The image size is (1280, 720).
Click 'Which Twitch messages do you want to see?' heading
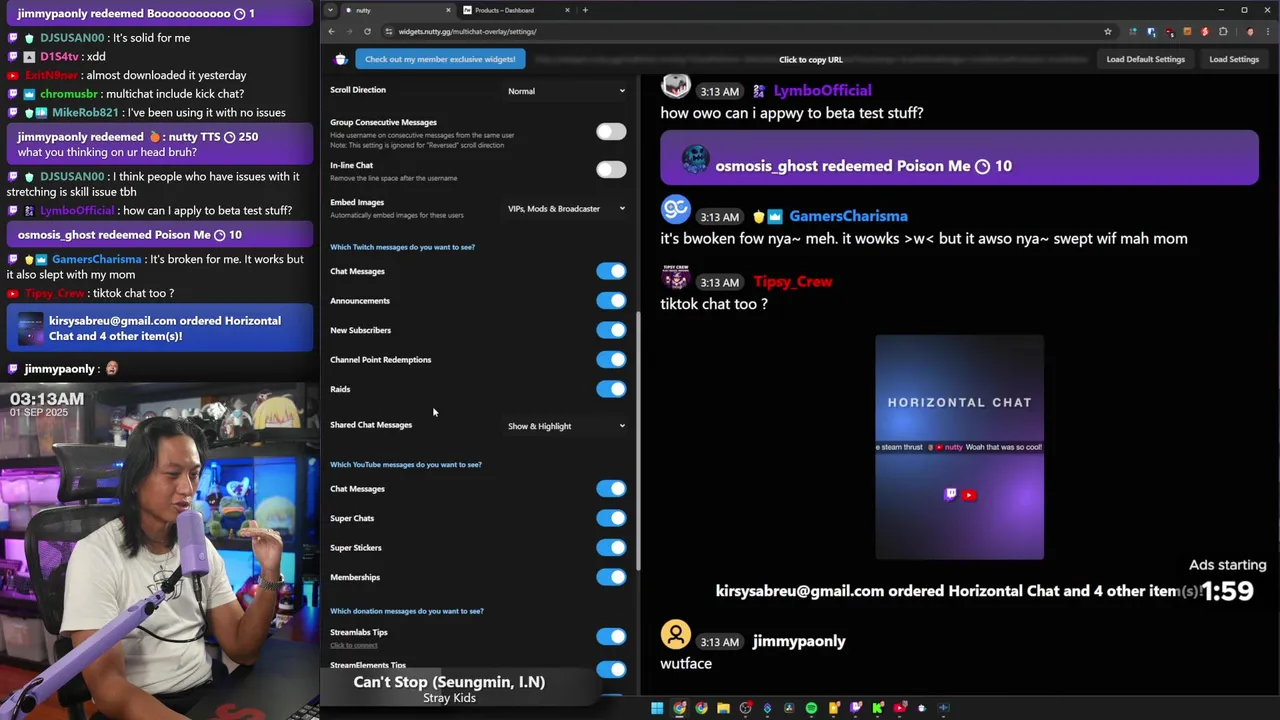pyautogui.click(x=402, y=247)
